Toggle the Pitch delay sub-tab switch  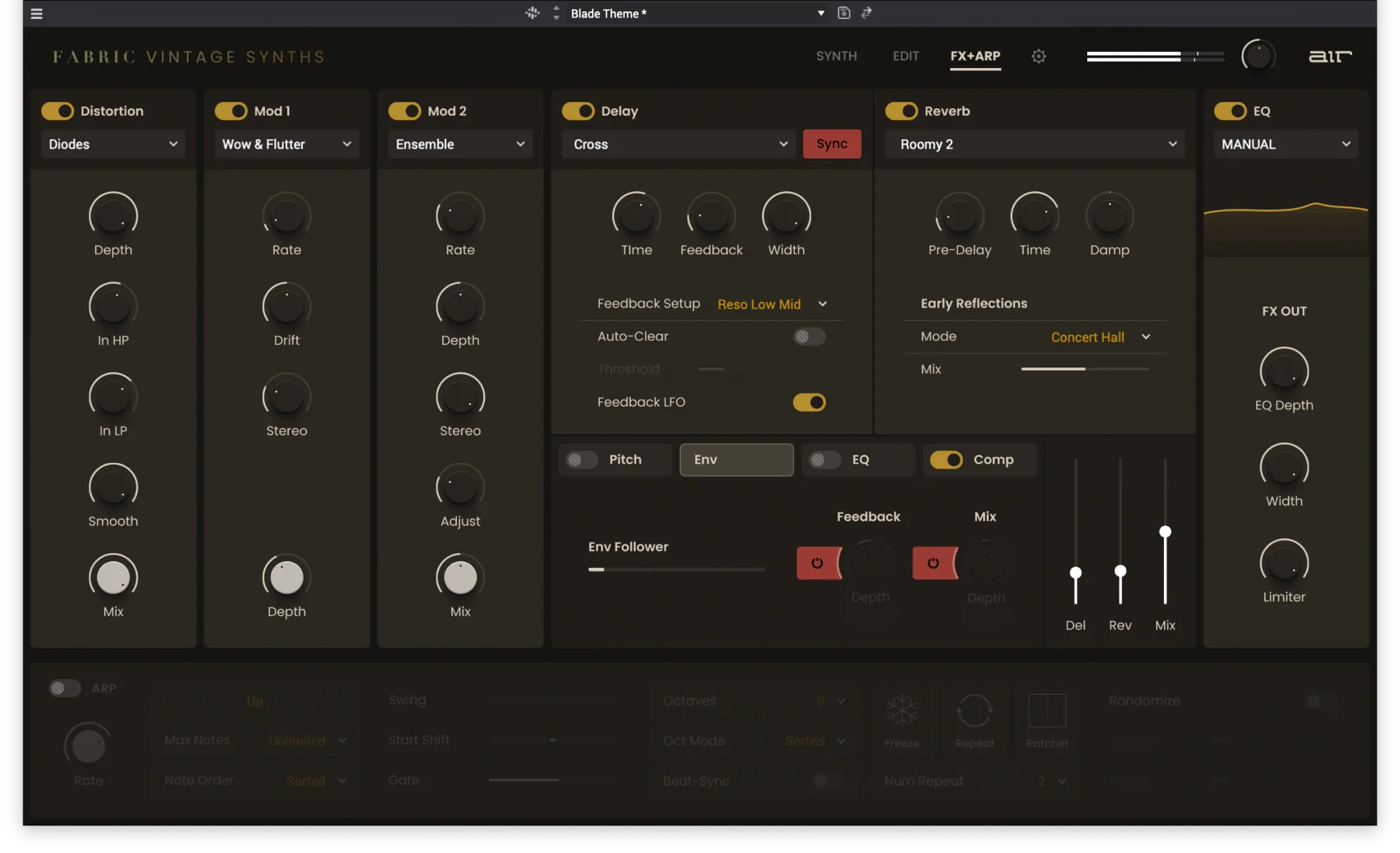click(x=581, y=460)
